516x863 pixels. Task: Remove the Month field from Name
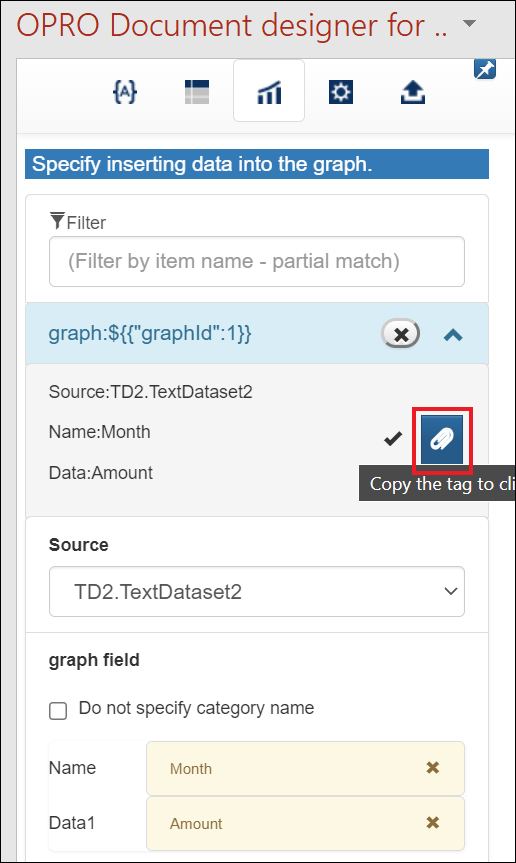[433, 767]
